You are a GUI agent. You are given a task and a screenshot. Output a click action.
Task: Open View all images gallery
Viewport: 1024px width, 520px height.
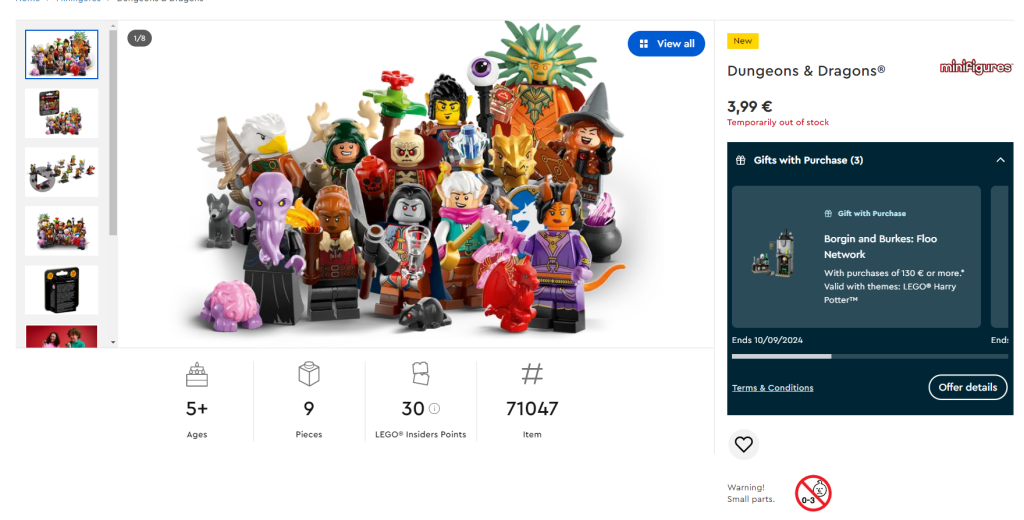[x=666, y=44]
